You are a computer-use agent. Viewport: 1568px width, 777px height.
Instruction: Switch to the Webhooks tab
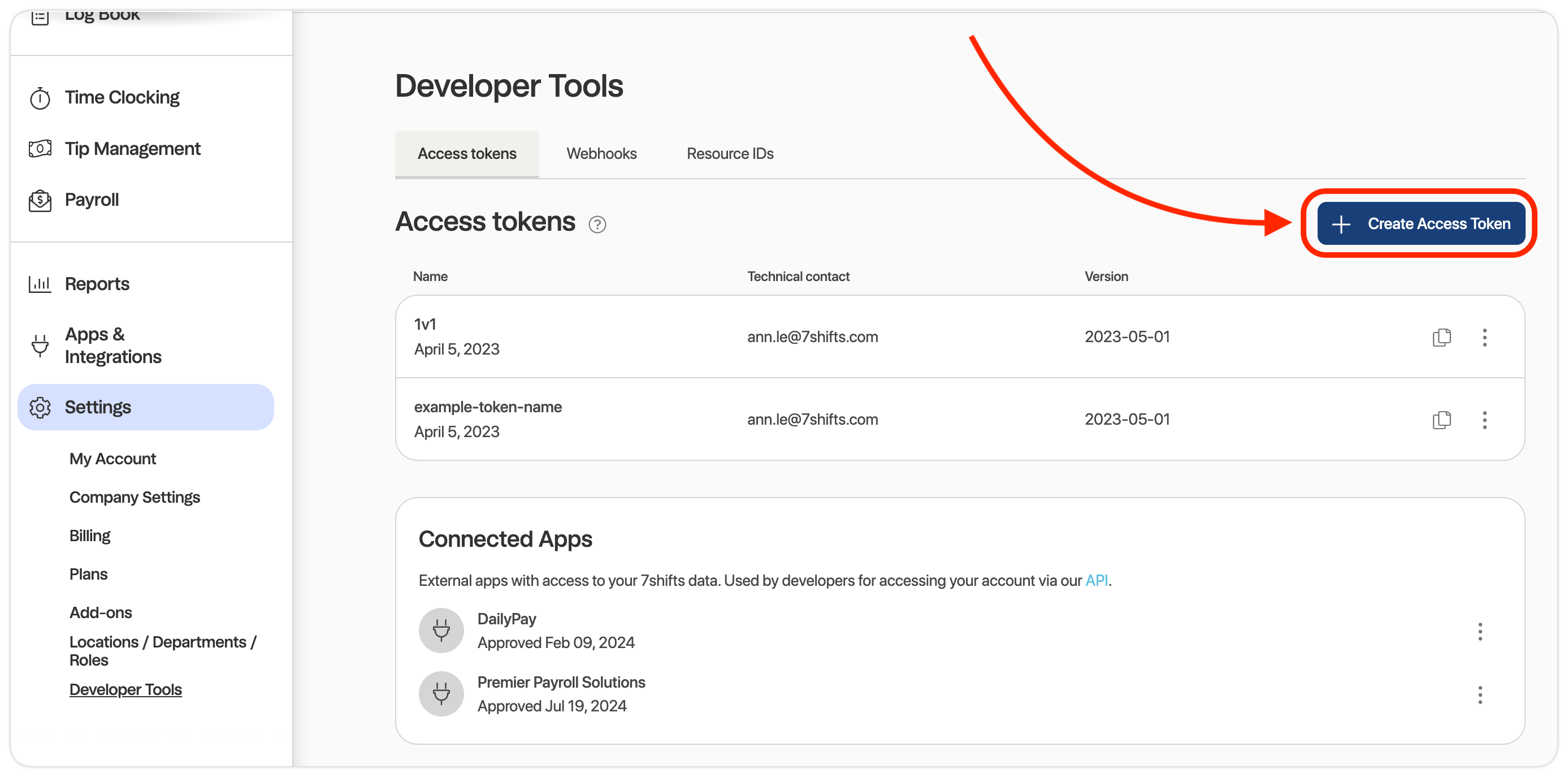(x=601, y=153)
